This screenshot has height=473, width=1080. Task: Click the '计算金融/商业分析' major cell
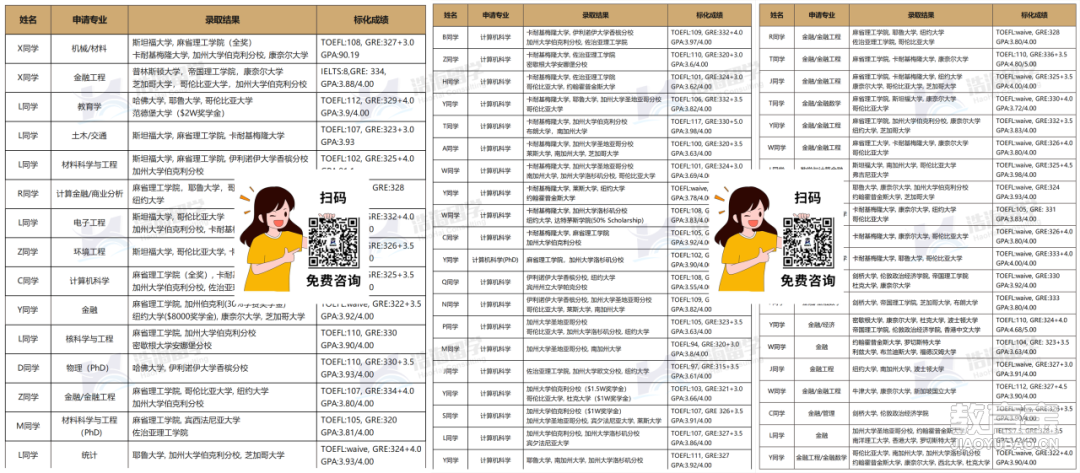coord(90,193)
